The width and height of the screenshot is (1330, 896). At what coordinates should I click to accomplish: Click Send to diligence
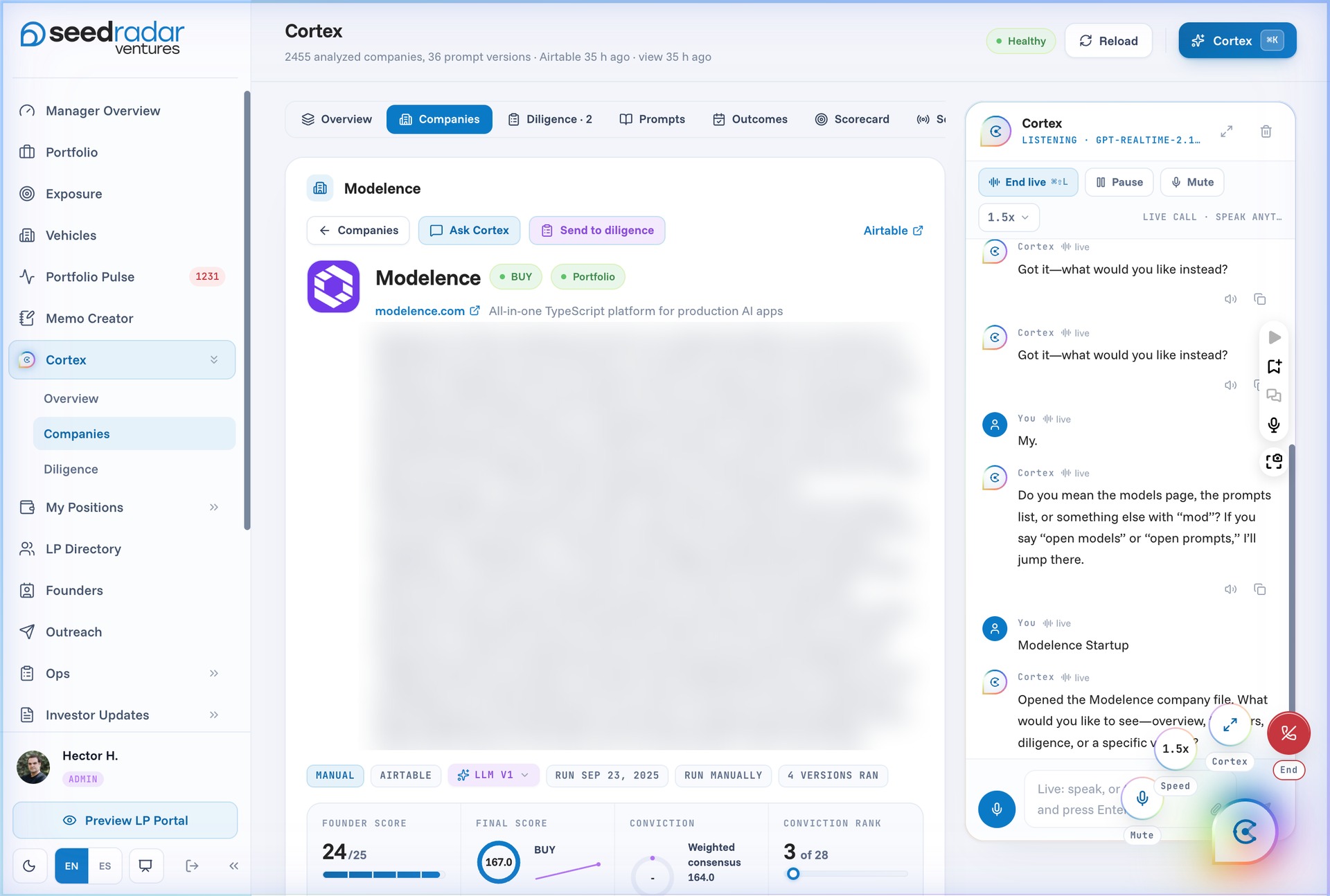pyautogui.click(x=597, y=231)
